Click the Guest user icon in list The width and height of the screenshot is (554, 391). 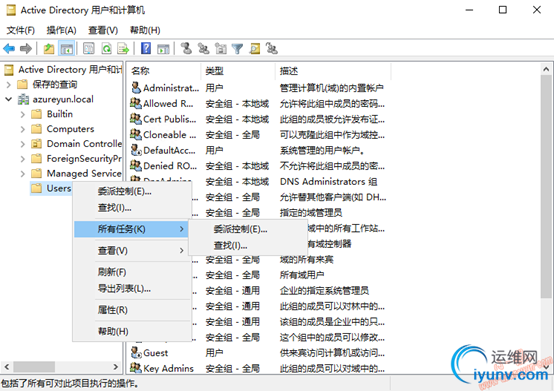click(136, 353)
